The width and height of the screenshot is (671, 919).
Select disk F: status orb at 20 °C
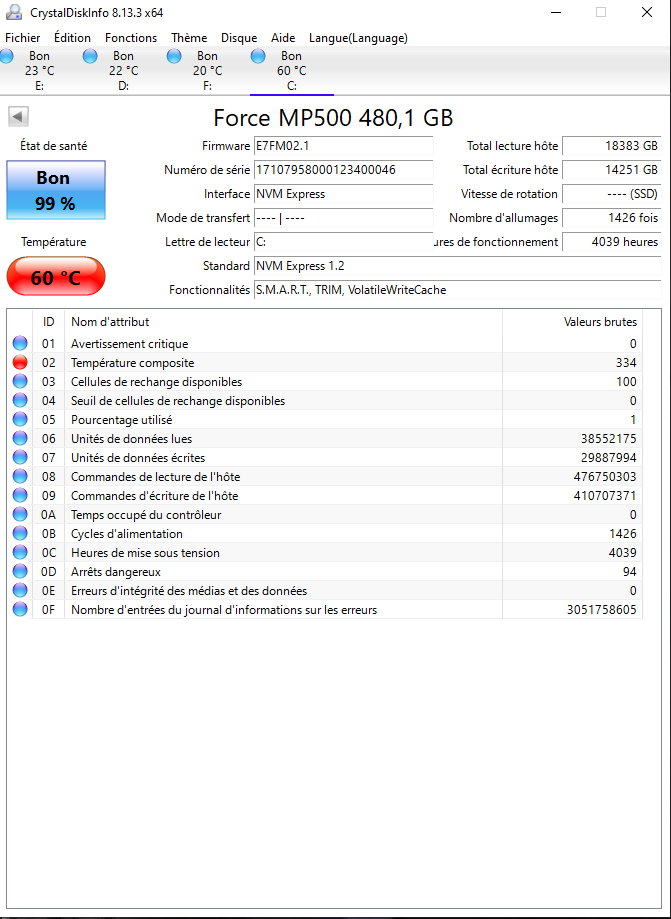coord(174,56)
